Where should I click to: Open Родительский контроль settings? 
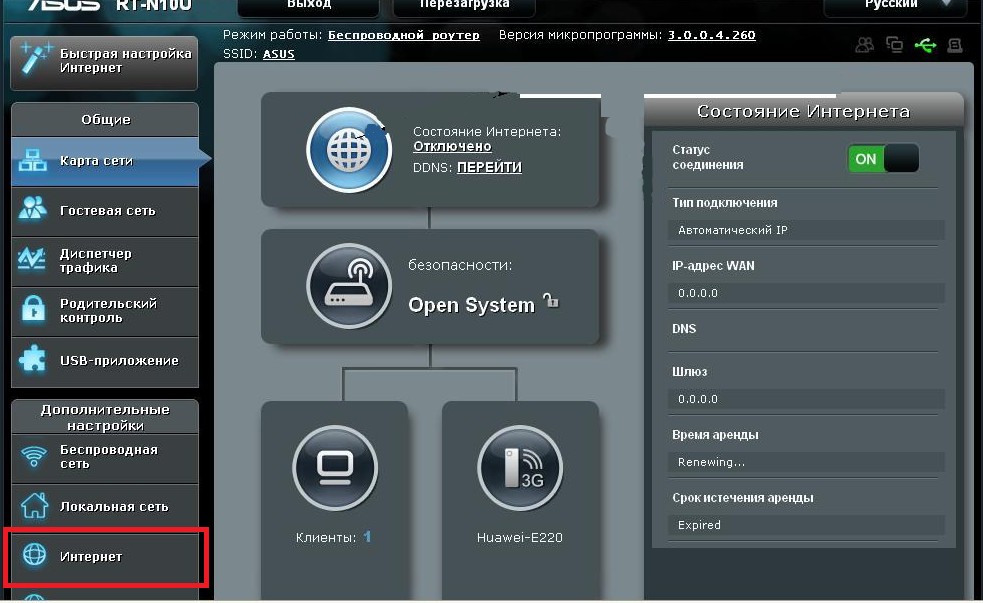click(105, 312)
